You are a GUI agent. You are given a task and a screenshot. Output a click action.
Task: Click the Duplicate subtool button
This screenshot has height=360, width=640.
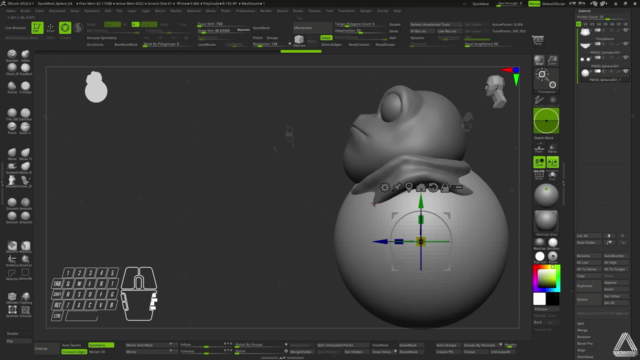pyautogui.click(x=589, y=286)
